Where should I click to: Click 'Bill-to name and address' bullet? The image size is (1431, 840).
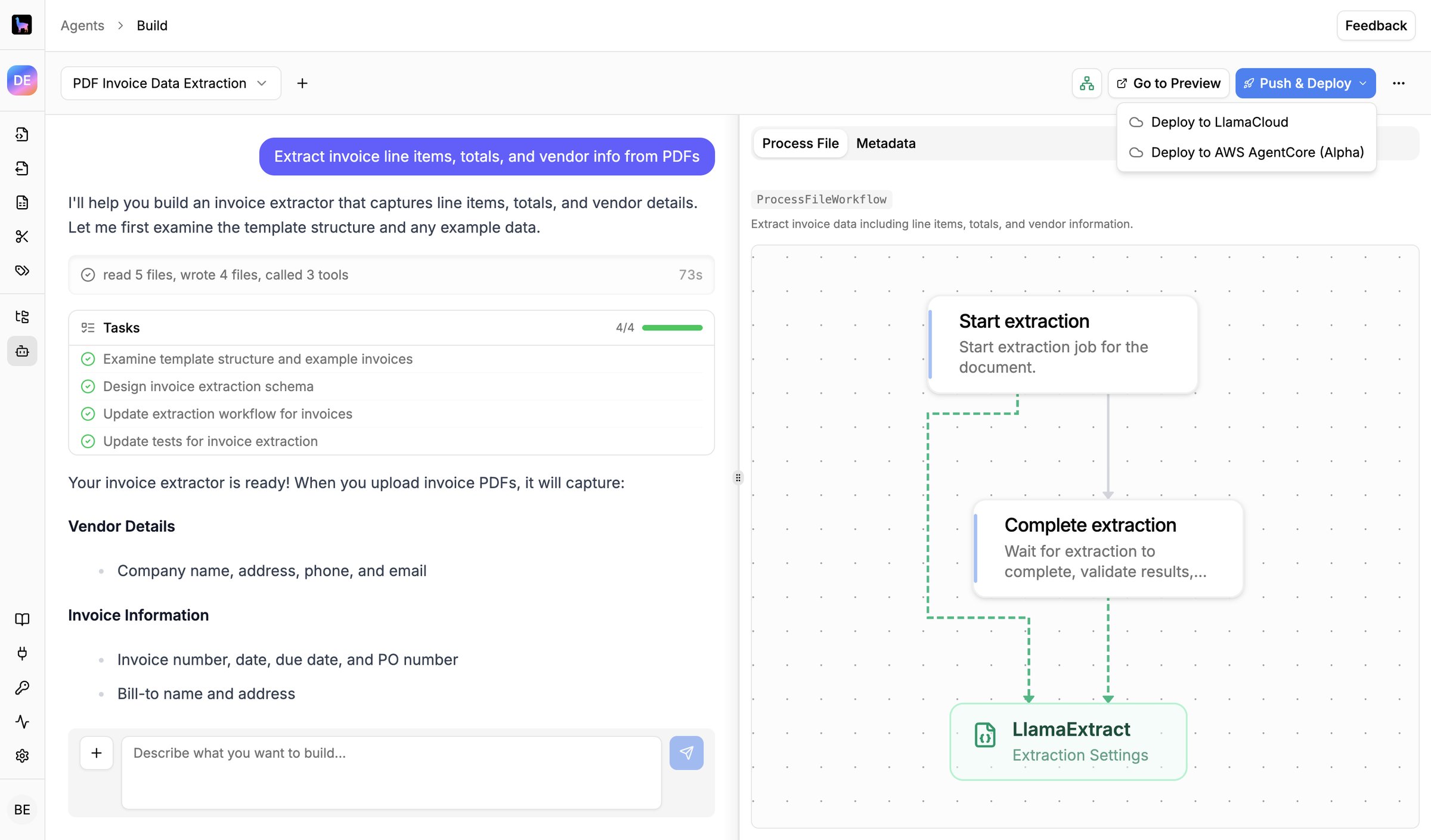pyautogui.click(x=206, y=694)
